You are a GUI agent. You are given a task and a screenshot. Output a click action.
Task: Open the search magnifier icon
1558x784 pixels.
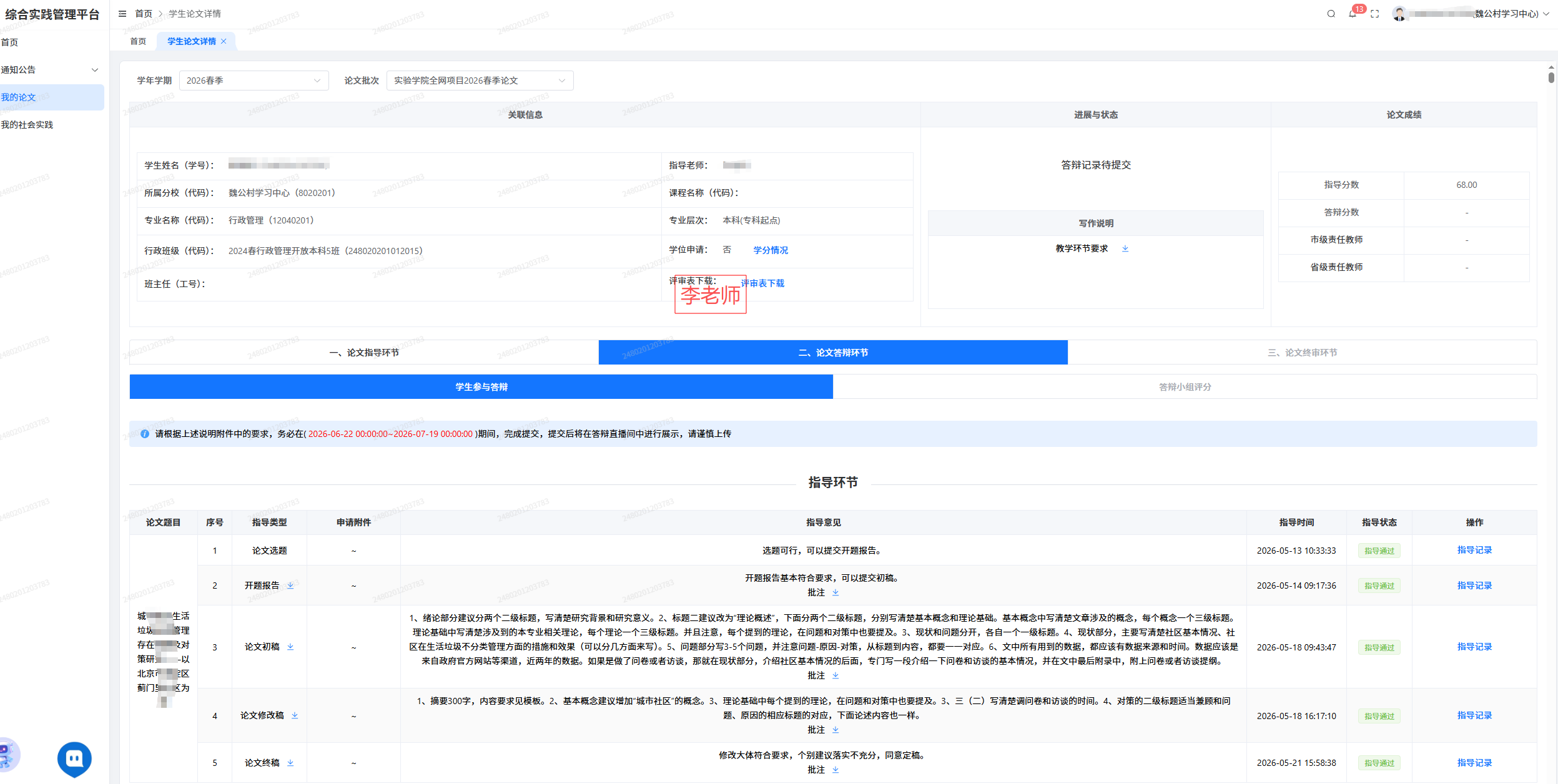(x=1331, y=14)
